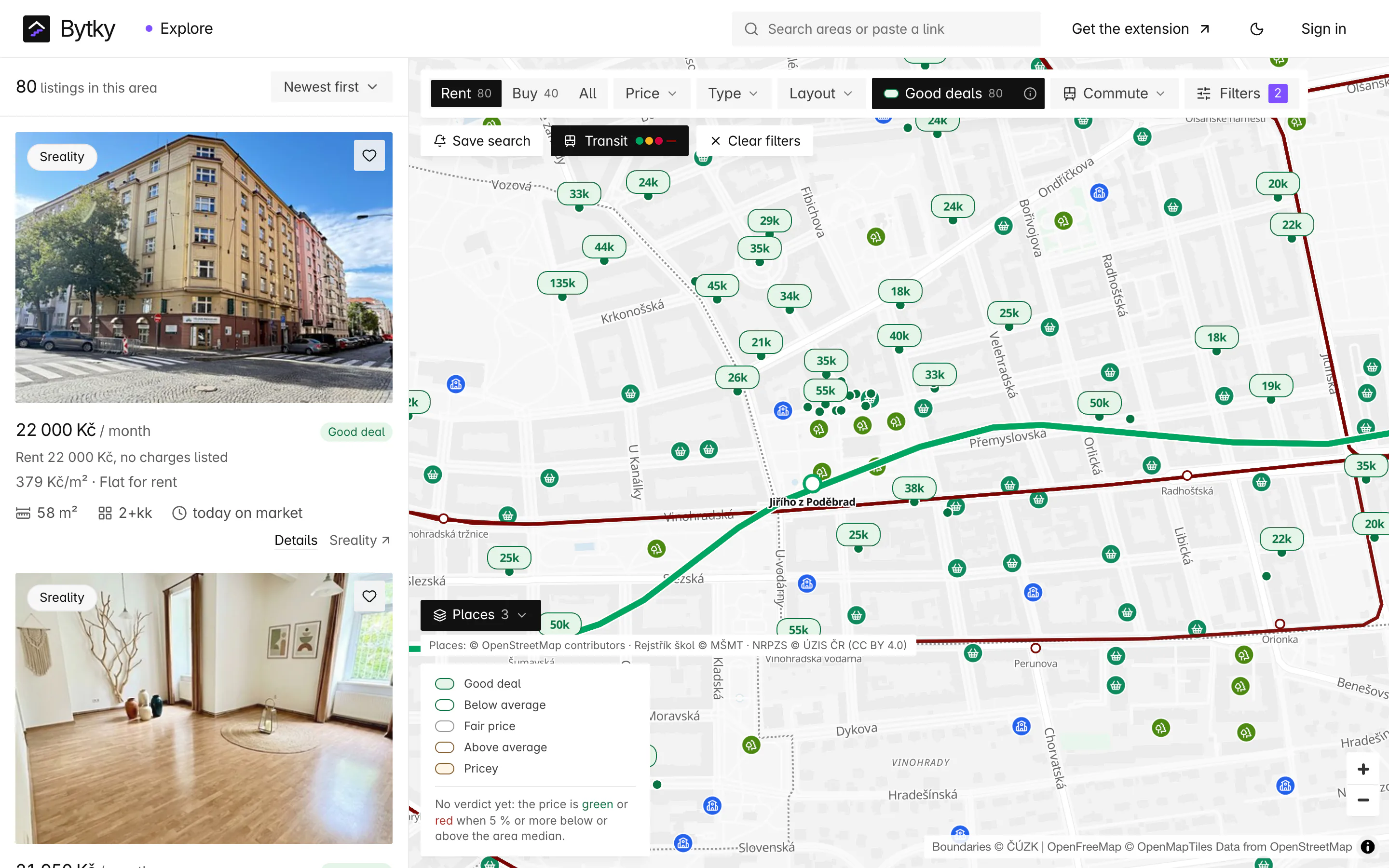The height and width of the screenshot is (868, 1389).
Task: Select the 34k price marker
Action: coord(789,296)
